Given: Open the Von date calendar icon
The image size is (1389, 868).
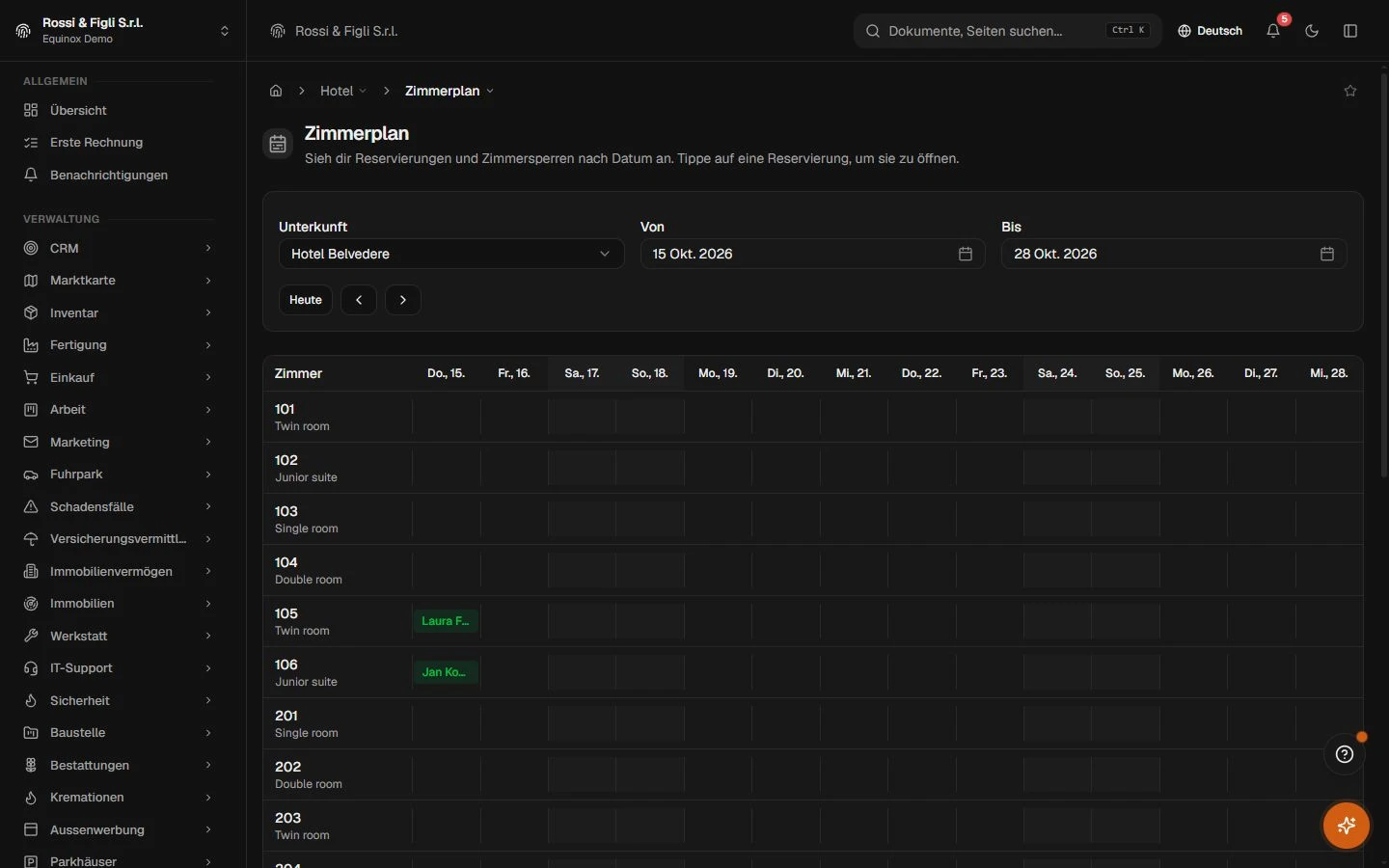Looking at the screenshot, I should (x=966, y=254).
